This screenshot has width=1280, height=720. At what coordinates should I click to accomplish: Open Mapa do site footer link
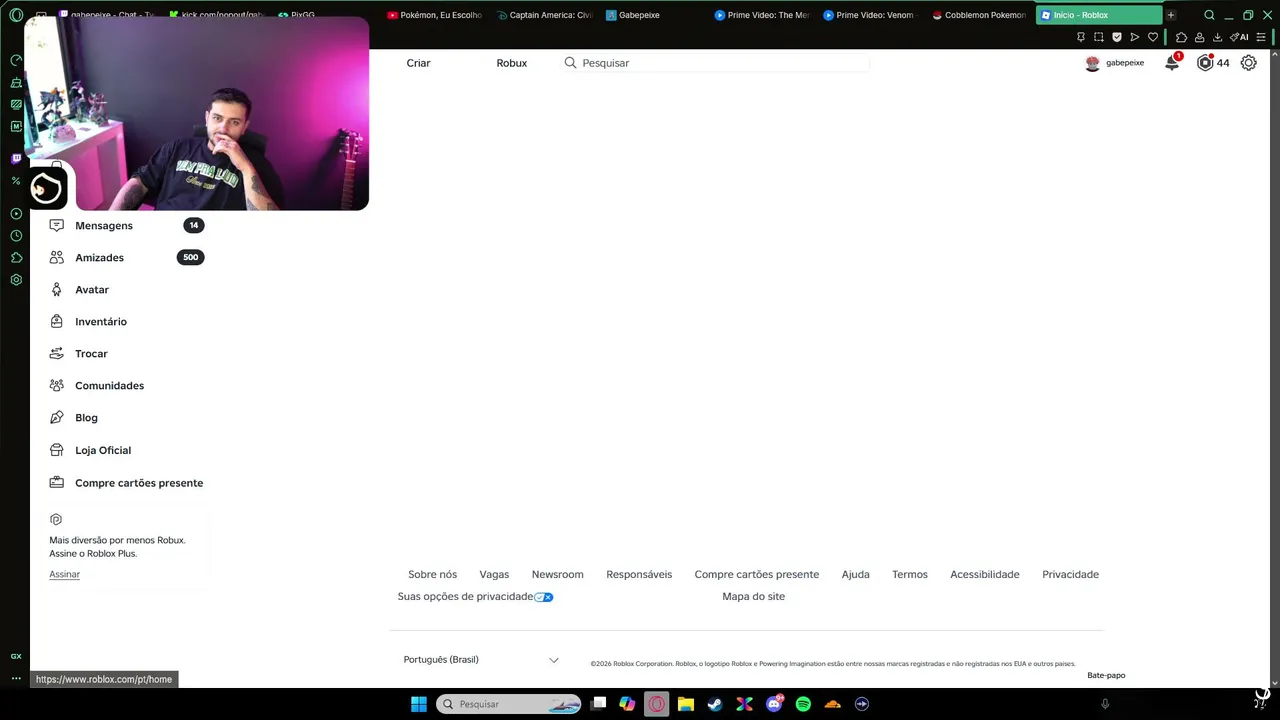tap(753, 597)
